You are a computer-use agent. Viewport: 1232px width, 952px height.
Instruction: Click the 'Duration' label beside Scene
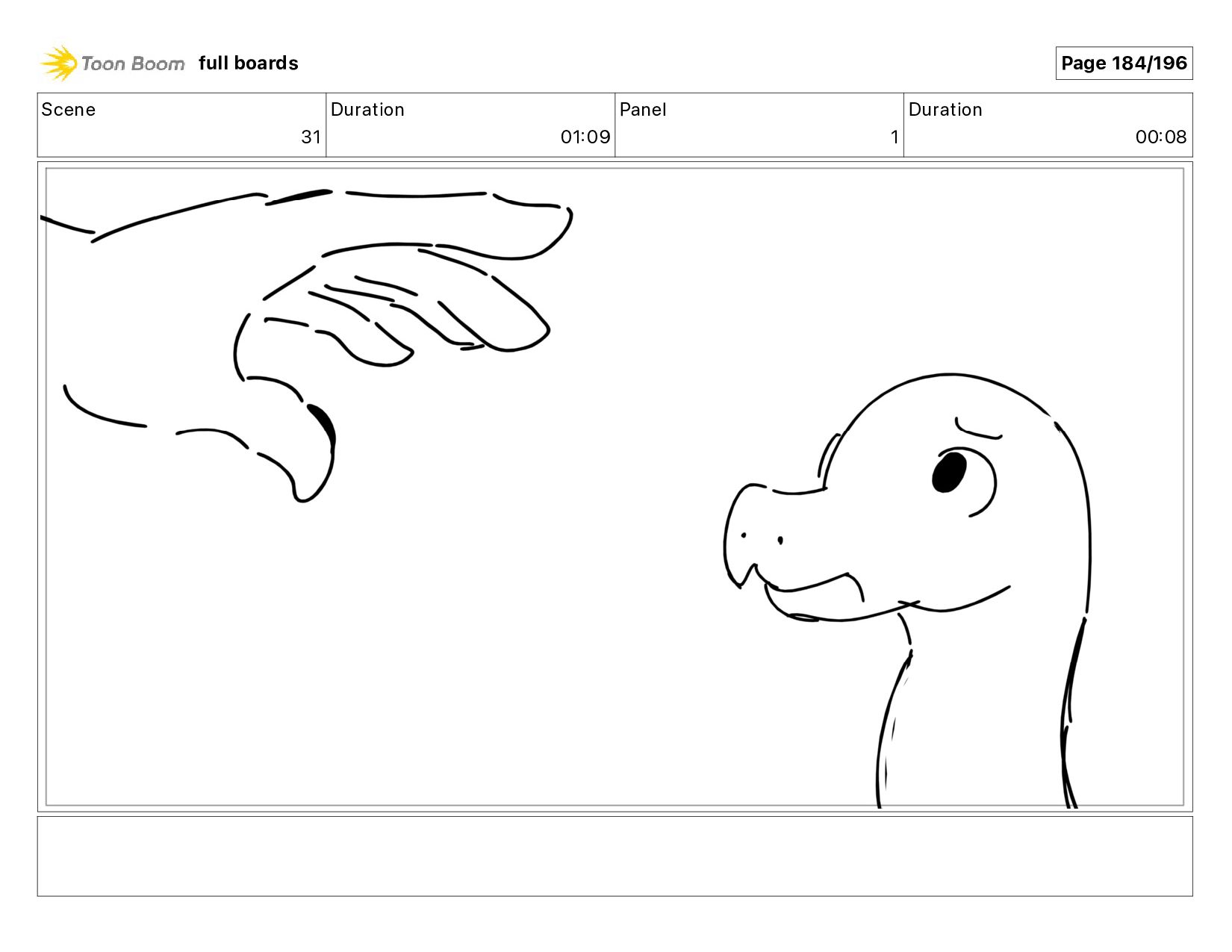(x=367, y=110)
